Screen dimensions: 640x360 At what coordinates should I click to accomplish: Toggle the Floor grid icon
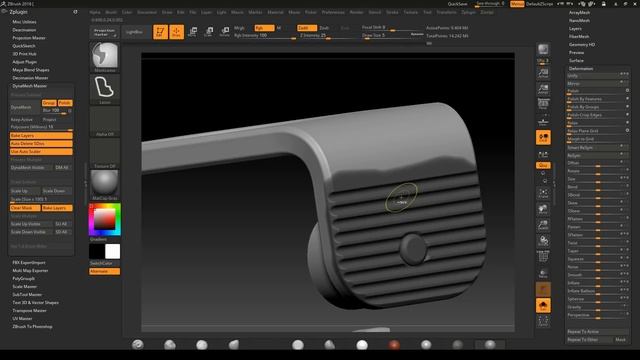[543, 121]
